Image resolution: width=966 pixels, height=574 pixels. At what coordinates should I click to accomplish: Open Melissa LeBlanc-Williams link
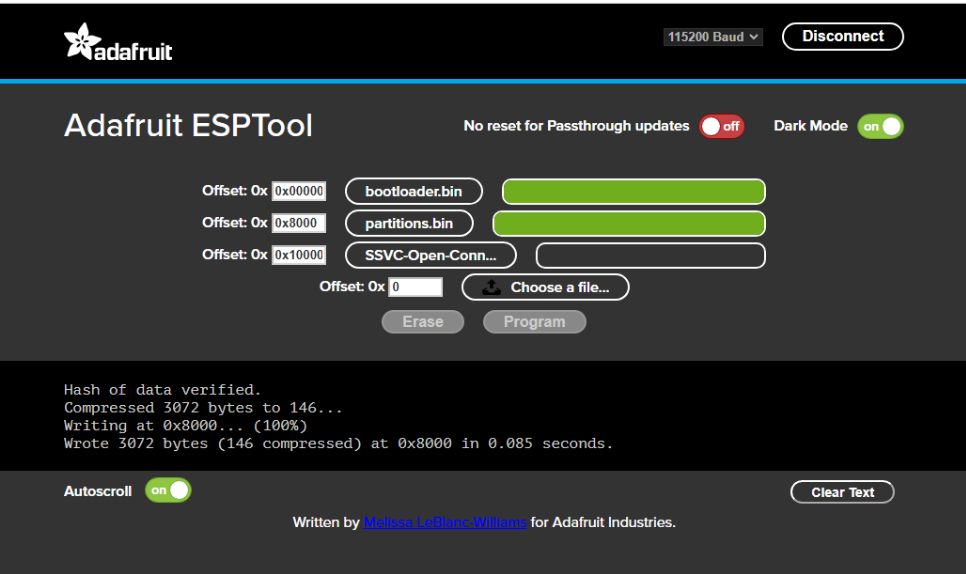[x=445, y=522]
